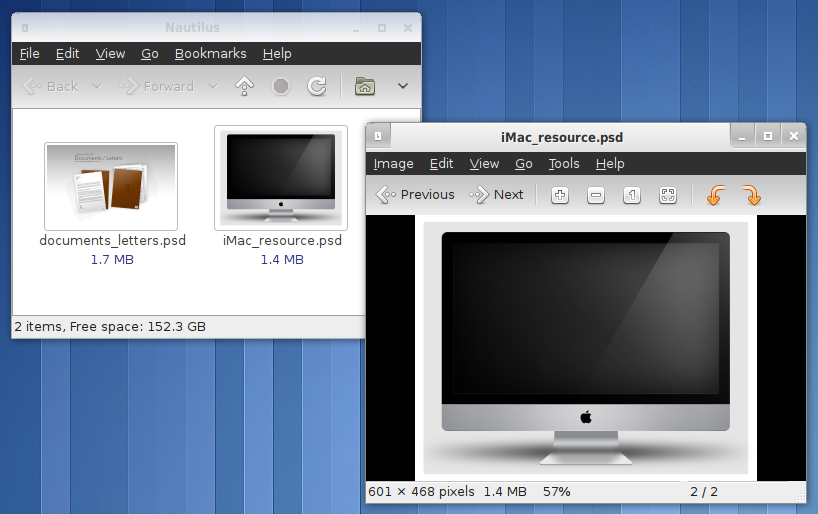Zoom out of the image
Viewport: 818px width, 514px height.
[x=595, y=195]
